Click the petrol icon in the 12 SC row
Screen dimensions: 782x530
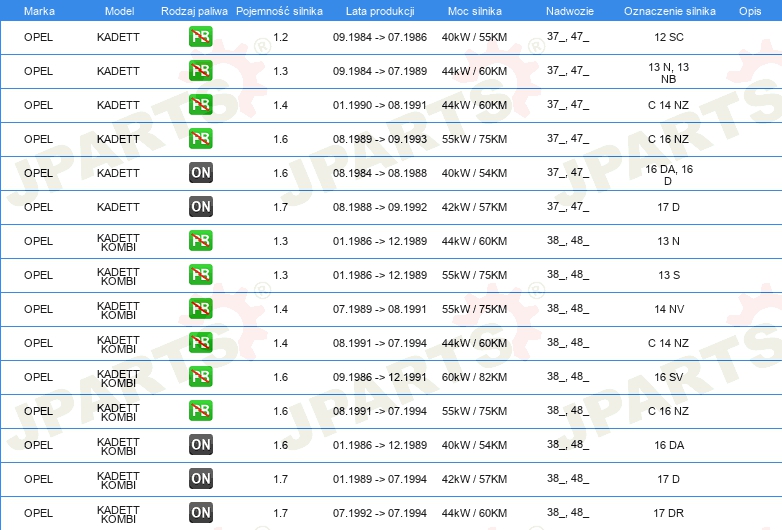[200, 37]
